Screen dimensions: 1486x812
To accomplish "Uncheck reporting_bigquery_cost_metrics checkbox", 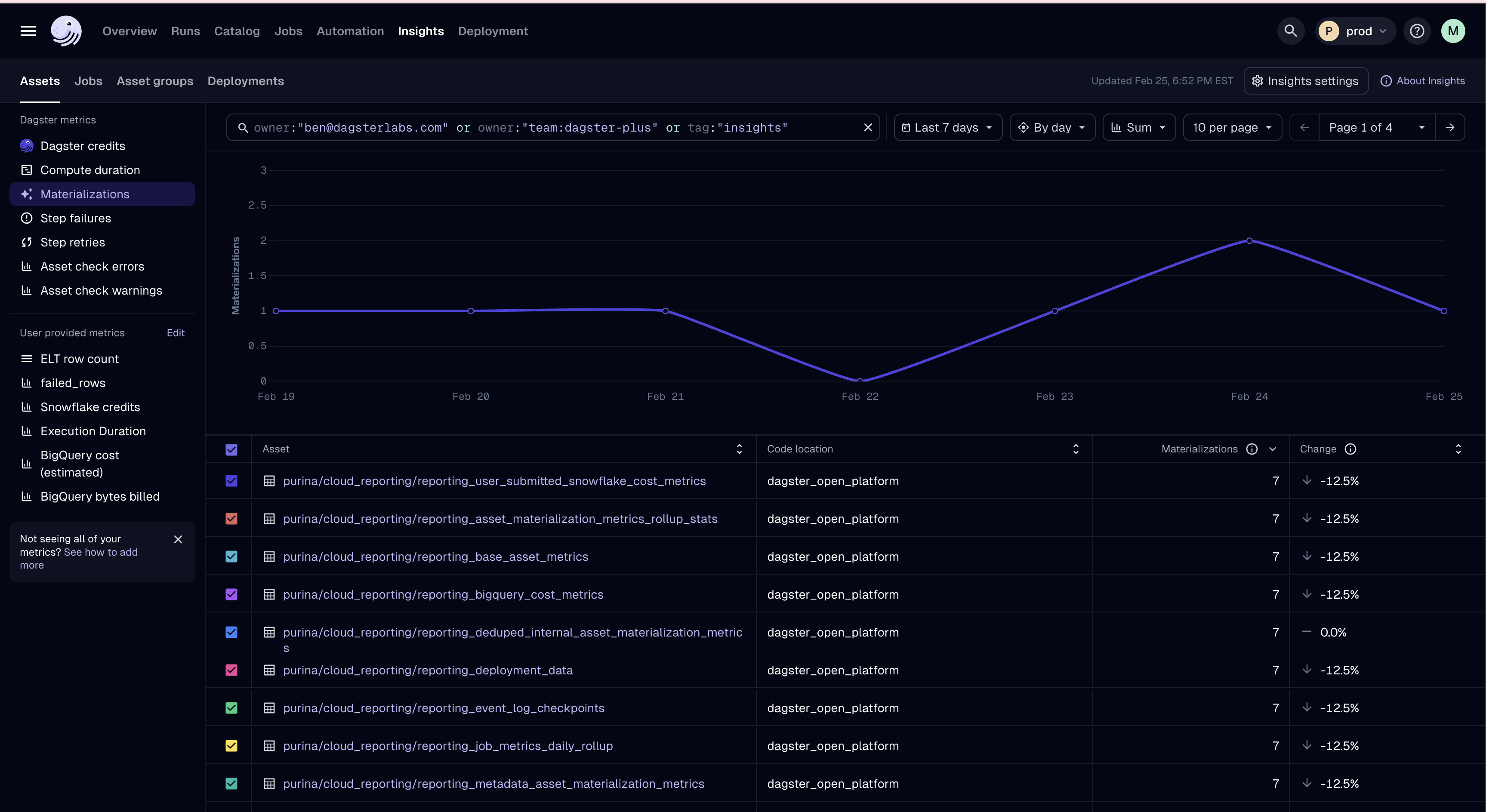I will (231, 594).
